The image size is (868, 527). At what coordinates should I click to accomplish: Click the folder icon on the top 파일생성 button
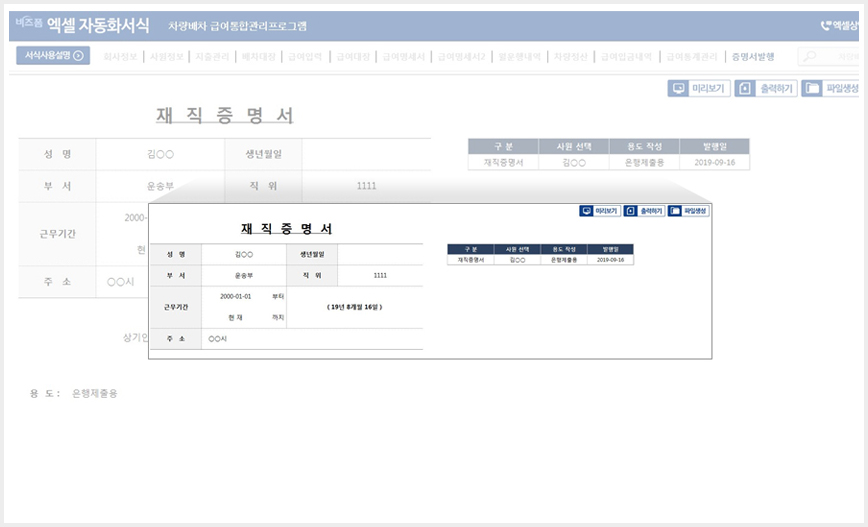812,89
